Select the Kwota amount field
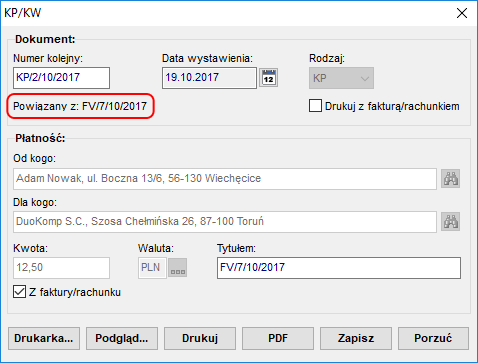The width and height of the screenshot is (478, 363). point(61,268)
